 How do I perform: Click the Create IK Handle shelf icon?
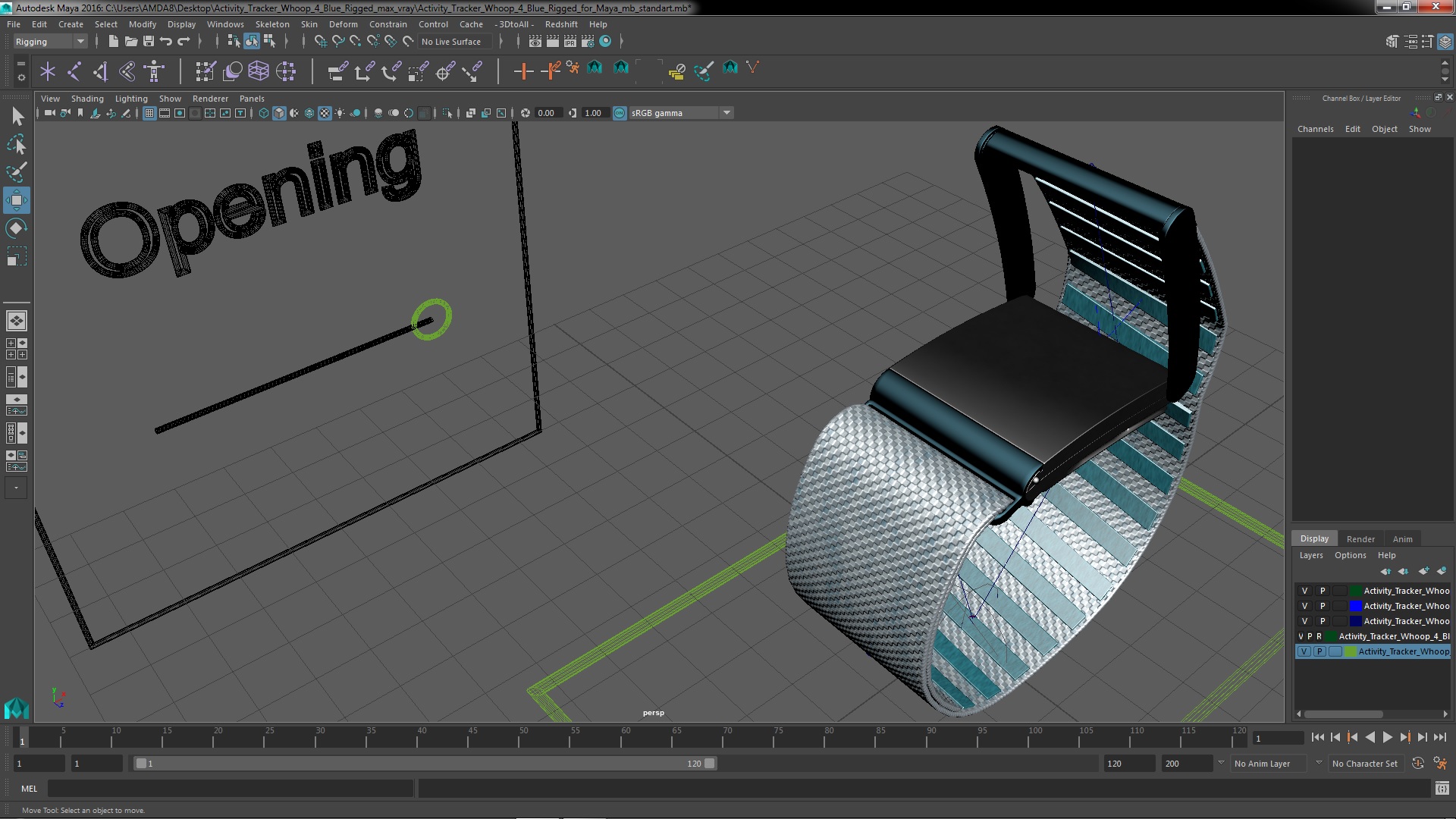[x=101, y=71]
